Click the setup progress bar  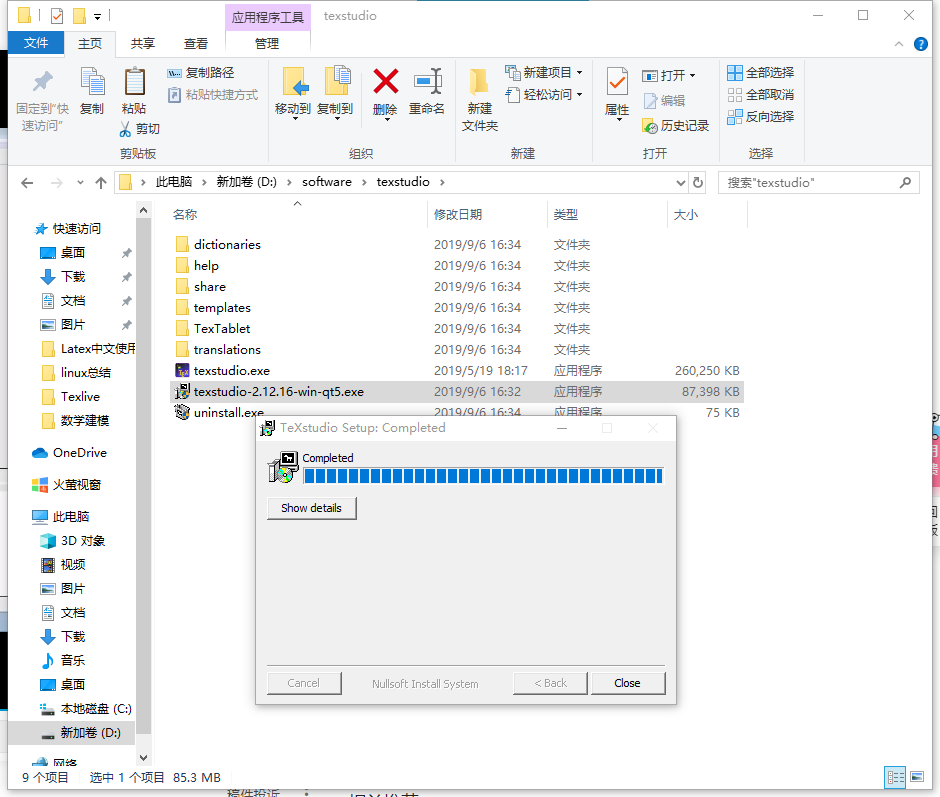[483, 476]
